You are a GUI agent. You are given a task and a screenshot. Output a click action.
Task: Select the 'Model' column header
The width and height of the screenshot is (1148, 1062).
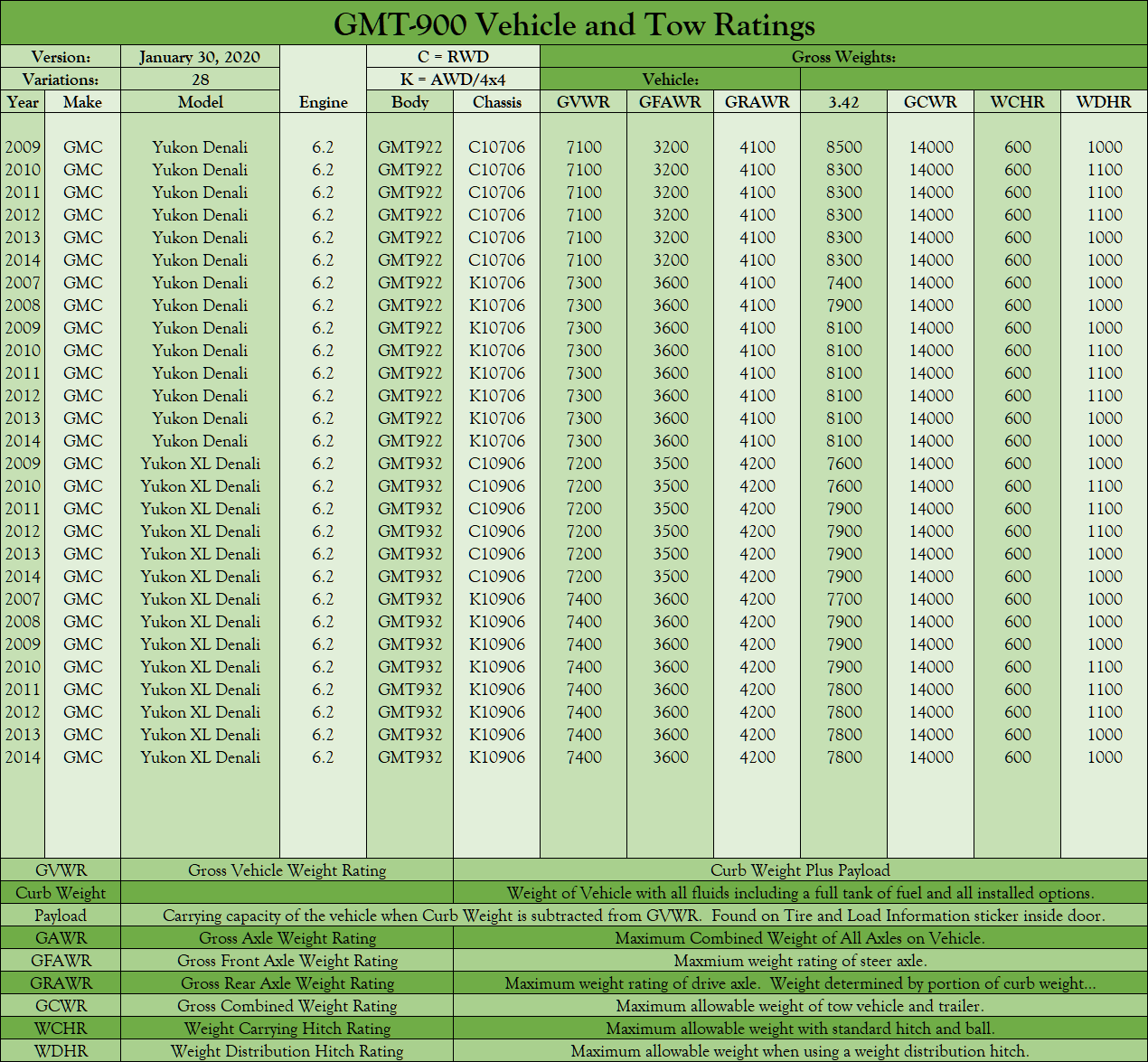click(200, 102)
